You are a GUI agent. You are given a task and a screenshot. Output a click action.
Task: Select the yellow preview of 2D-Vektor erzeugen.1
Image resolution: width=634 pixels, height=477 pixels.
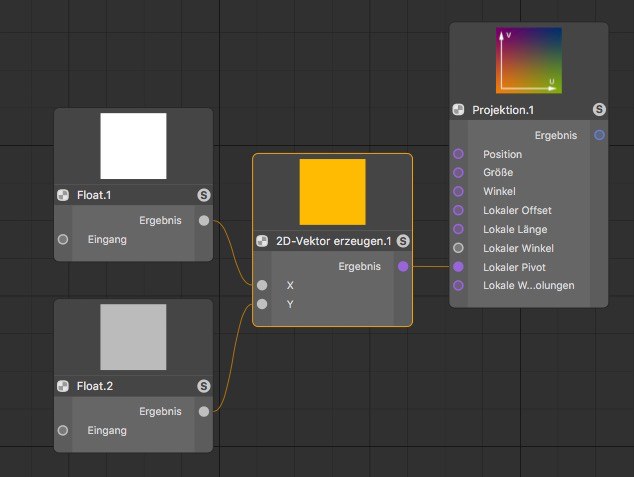(x=332, y=192)
